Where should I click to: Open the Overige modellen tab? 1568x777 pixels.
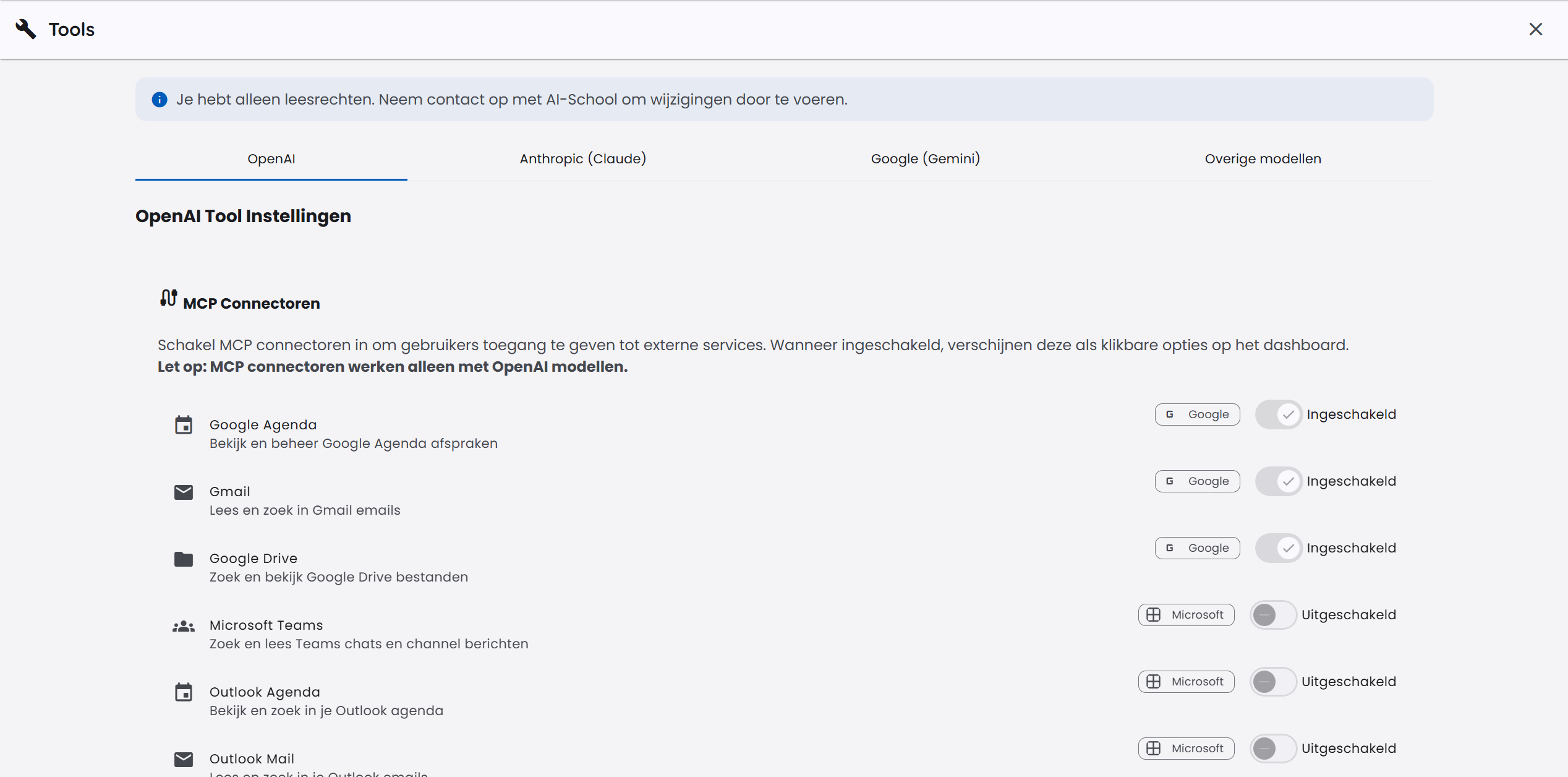click(1263, 158)
